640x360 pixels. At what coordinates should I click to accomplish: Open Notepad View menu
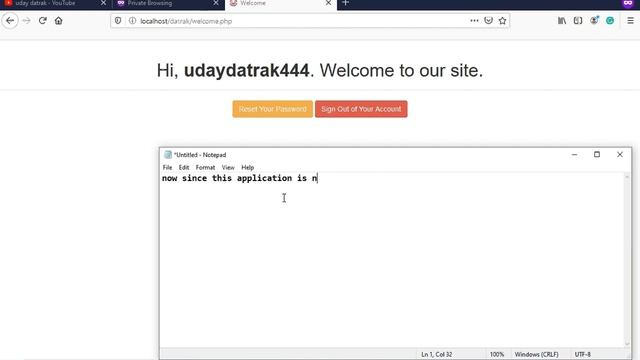coord(228,167)
